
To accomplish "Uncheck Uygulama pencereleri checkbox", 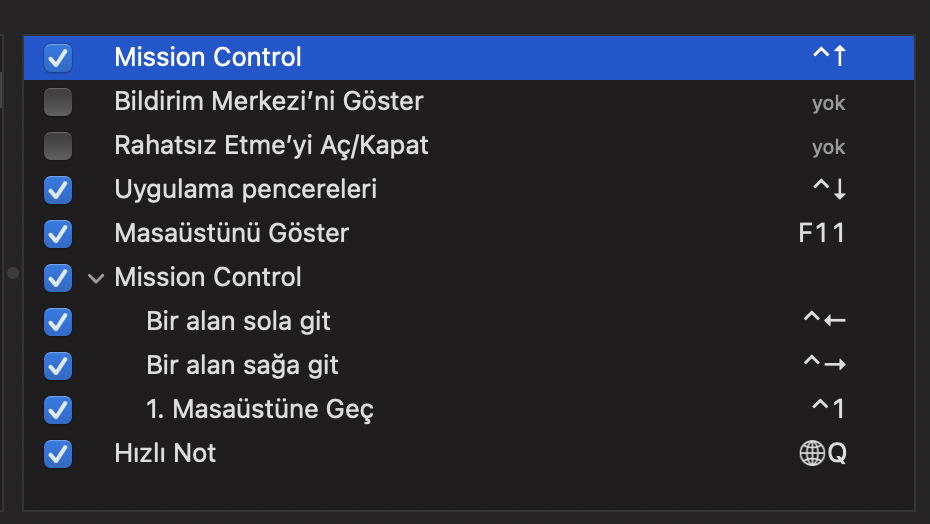I will click(x=58, y=190).
